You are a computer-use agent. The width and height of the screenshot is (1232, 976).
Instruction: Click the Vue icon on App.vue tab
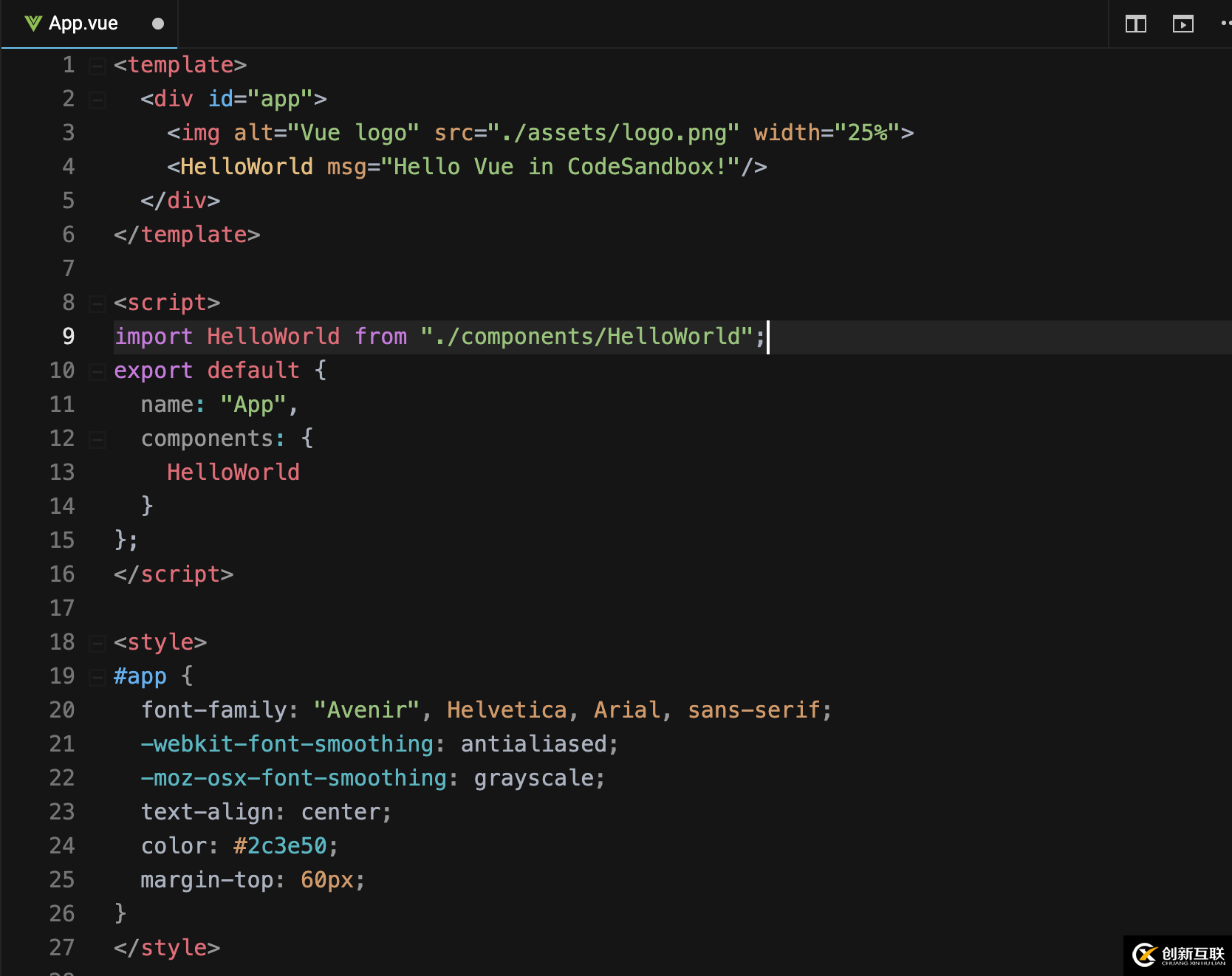[x=33, y=24]
